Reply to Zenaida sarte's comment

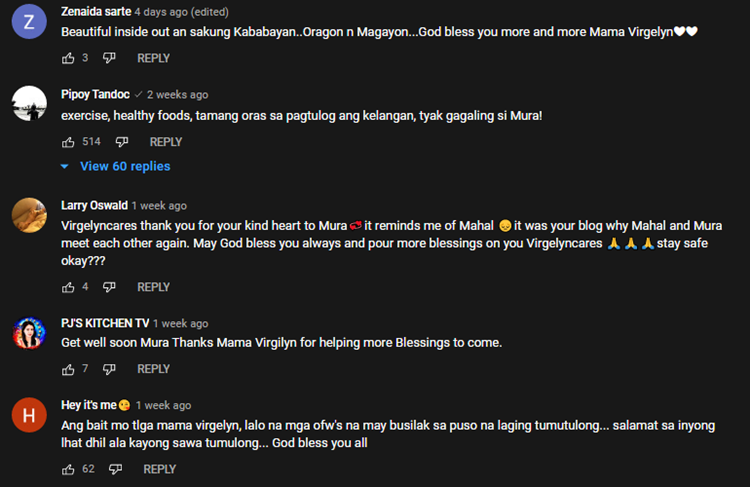154,58
